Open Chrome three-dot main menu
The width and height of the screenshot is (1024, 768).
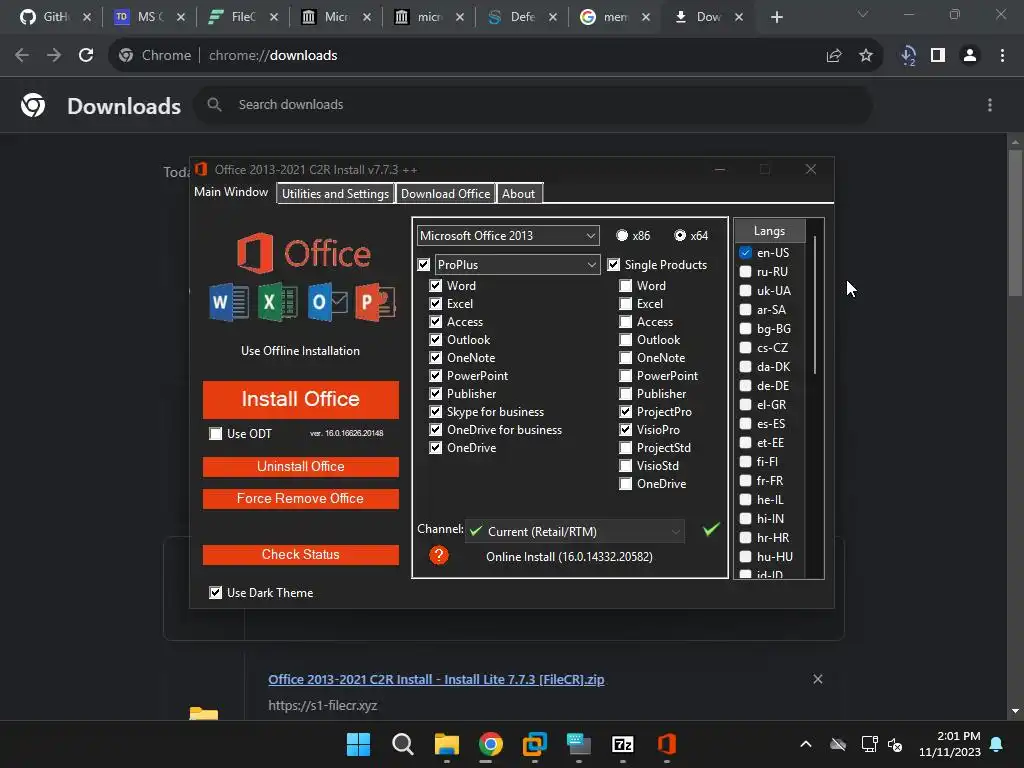click(1002, 56)
